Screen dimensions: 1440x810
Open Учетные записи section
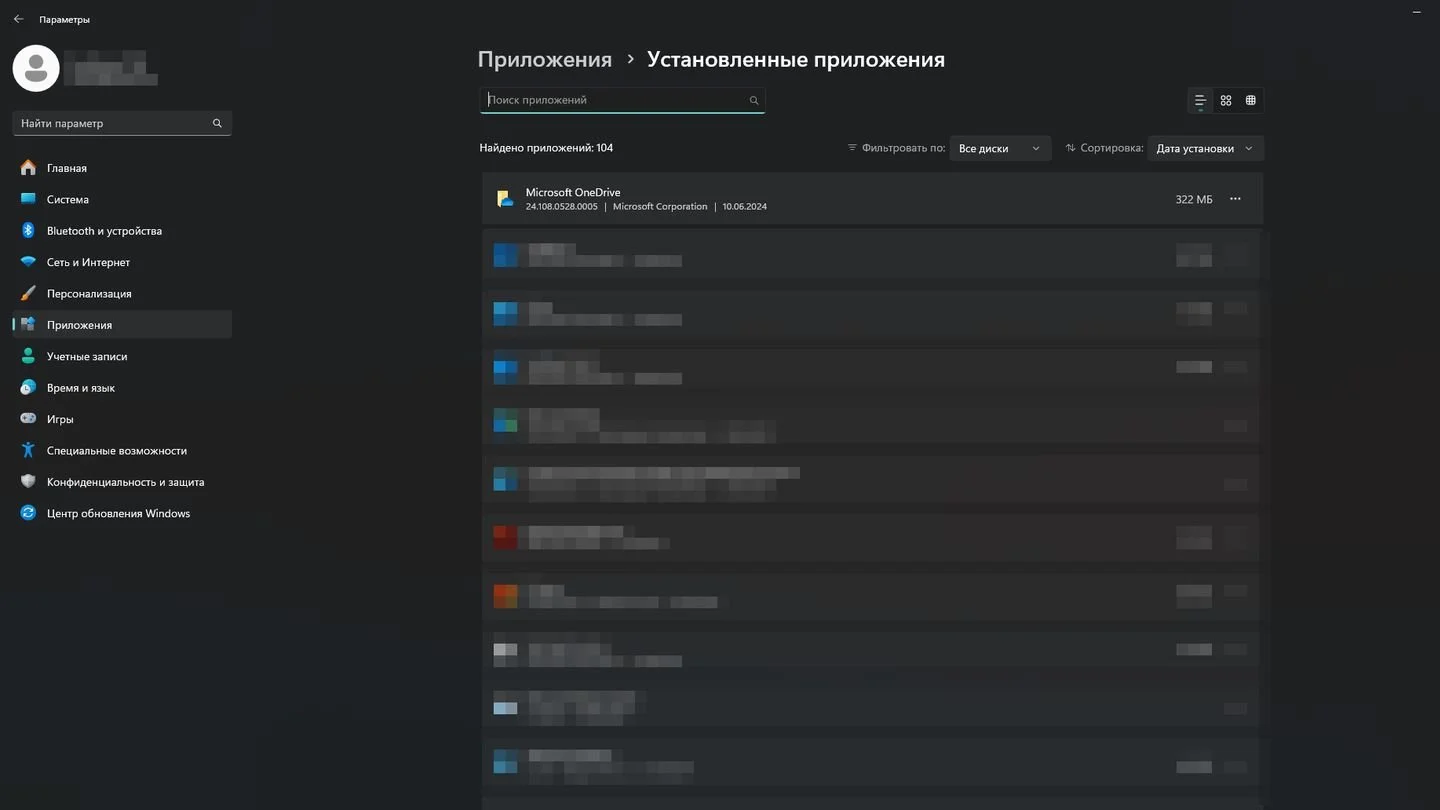tap(122, 356)
